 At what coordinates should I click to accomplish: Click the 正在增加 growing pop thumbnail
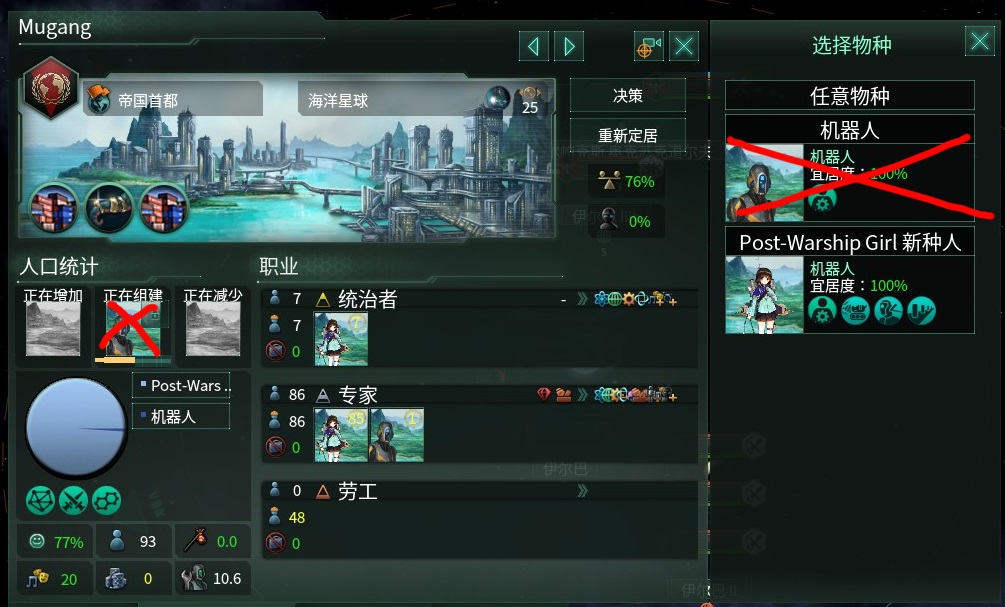(x=53, y=328)
